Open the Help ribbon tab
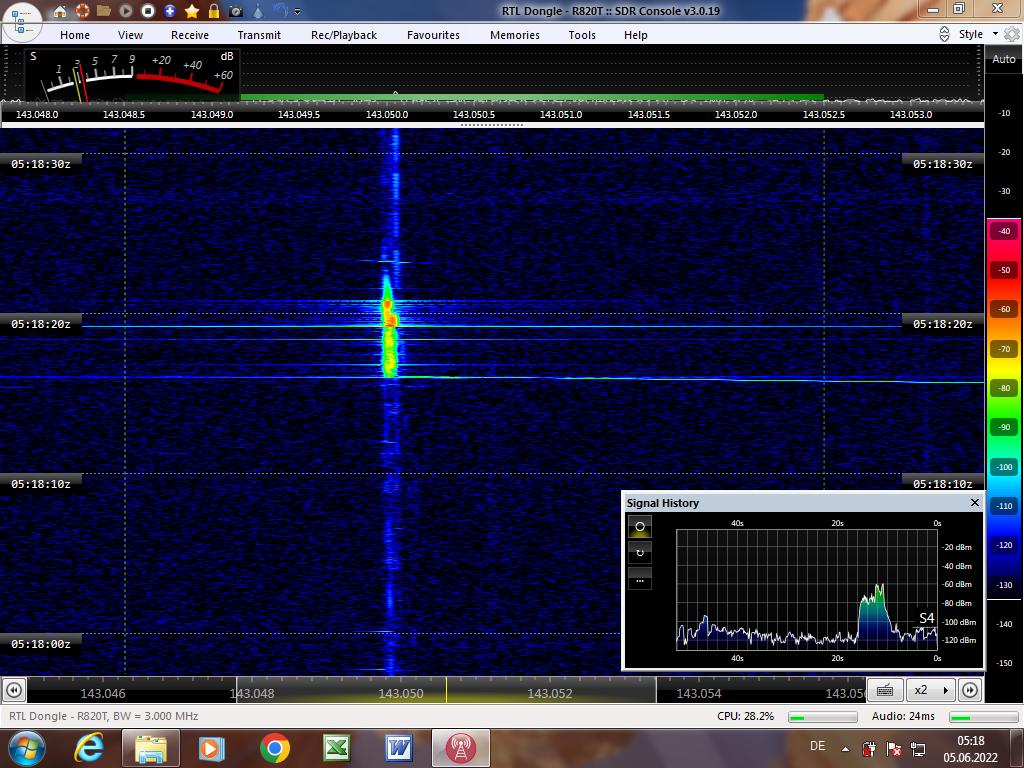 click(x=635, y=35)
